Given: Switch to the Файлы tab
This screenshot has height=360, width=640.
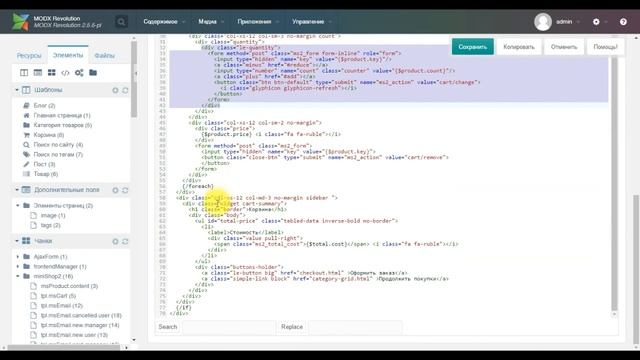Looking at the screenshot, I should click(104, 55).
